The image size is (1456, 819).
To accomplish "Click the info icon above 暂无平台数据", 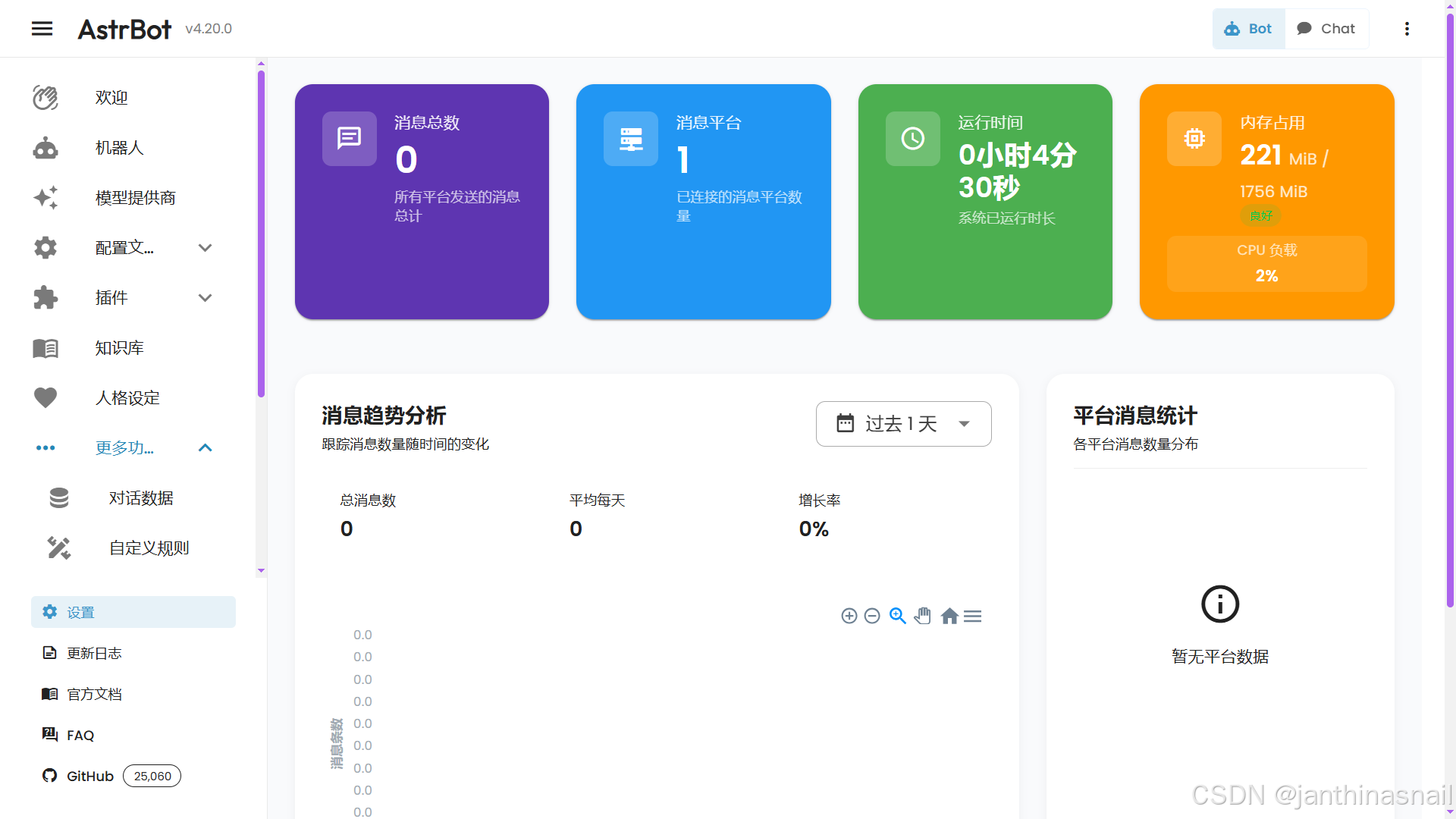I will click(x=1220, y=604).
